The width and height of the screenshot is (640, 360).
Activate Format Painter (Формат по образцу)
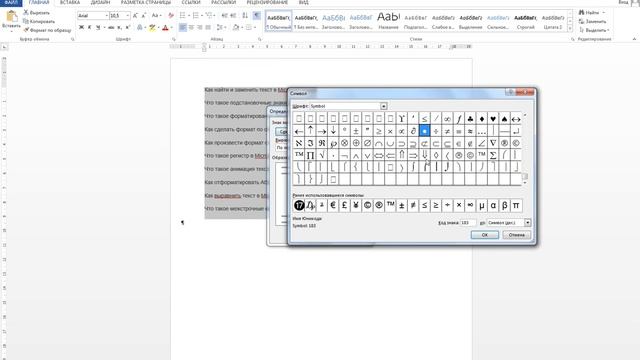point(47,30)
